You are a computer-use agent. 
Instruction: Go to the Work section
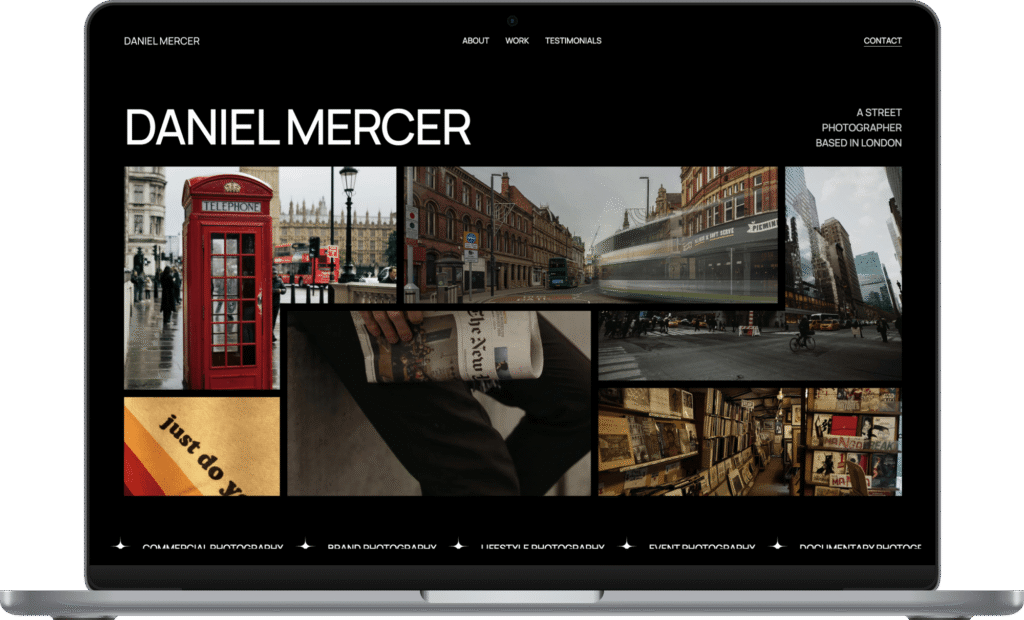tap(517, 41)
